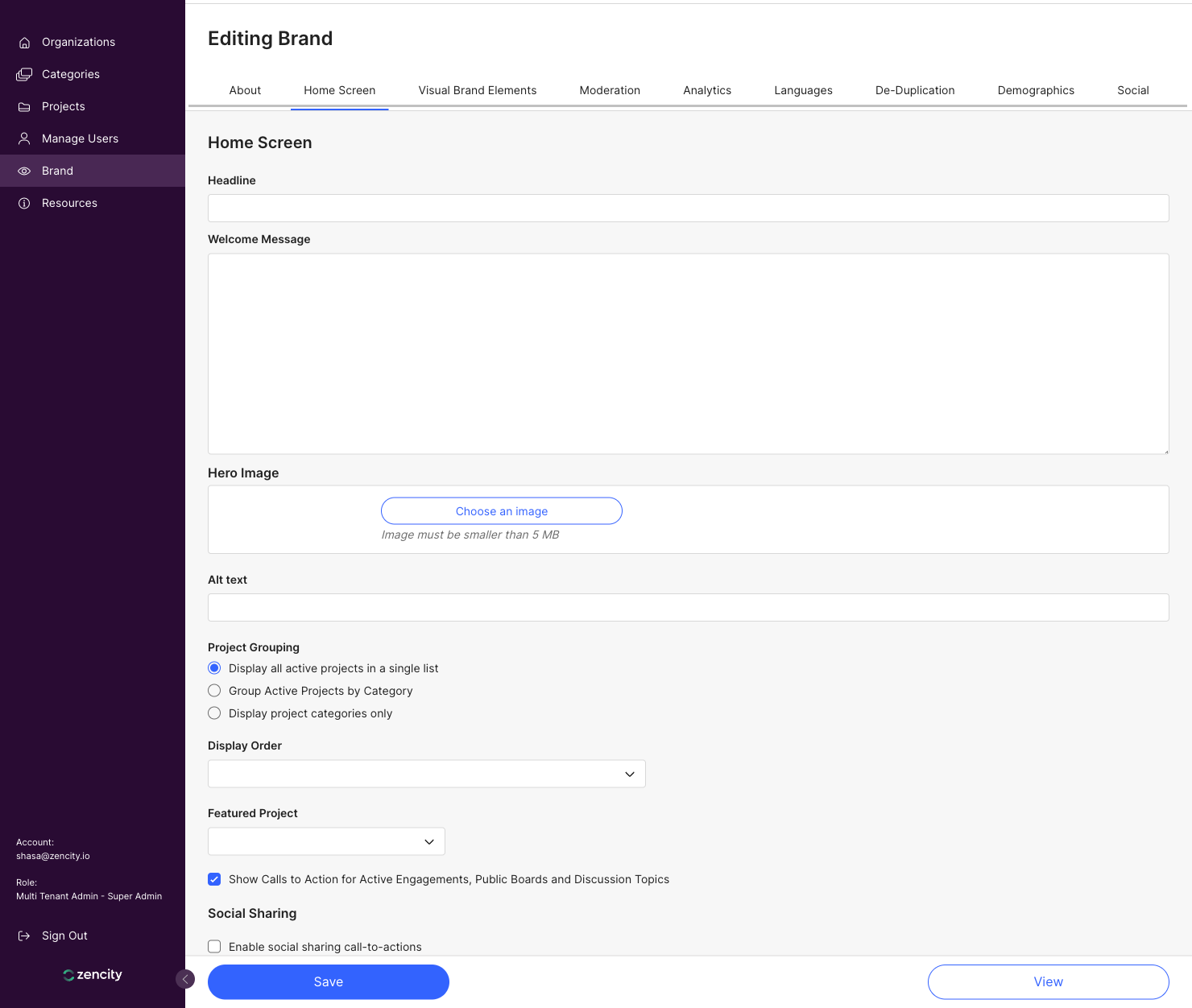Expand the Featured Project dropdown
The image size is (1192, 1008).
coord(326,841)
